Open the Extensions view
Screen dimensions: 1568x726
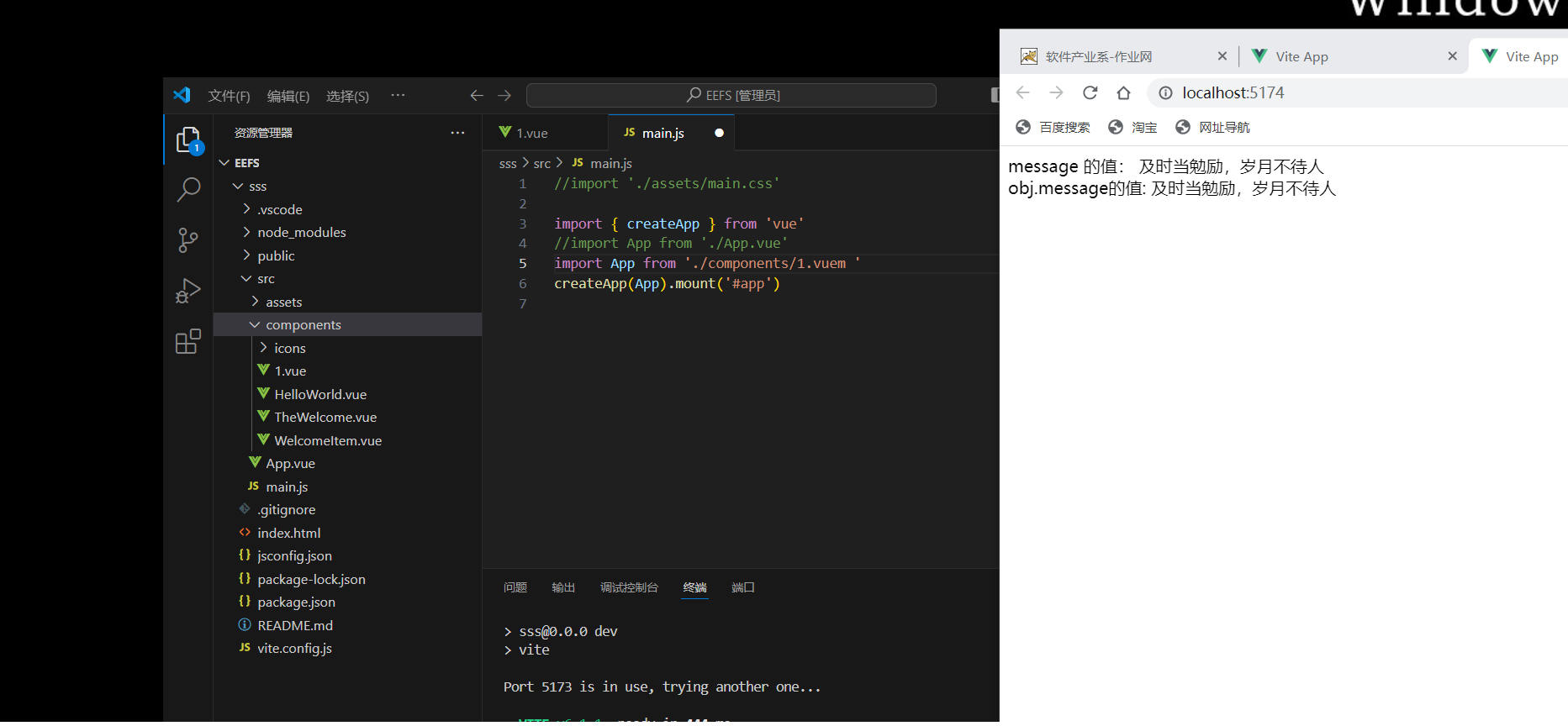tap(188, 341)
